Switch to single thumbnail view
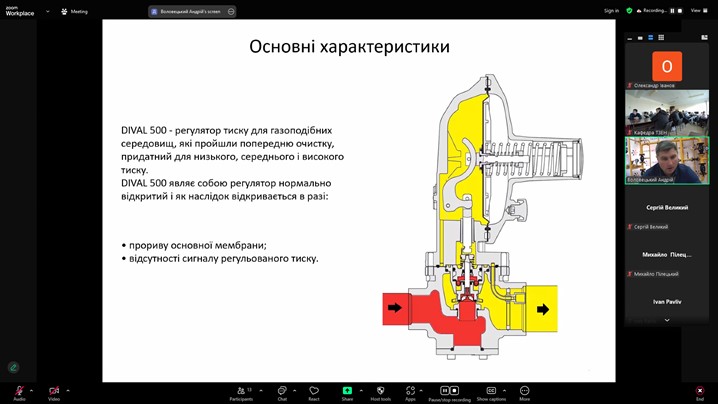718x404 pixels. [640, 38]
